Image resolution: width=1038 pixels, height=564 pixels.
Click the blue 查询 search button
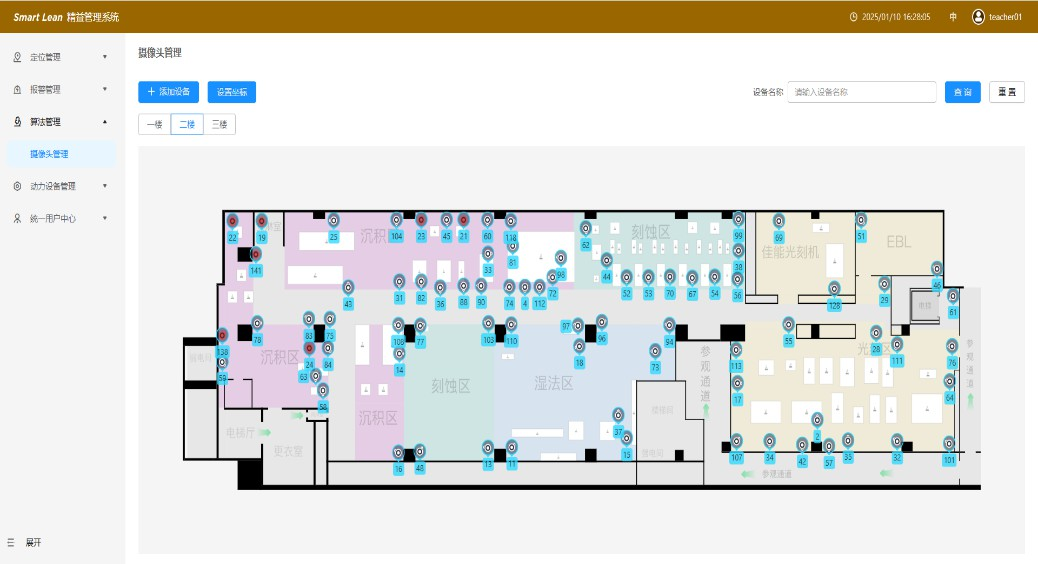pyautogui.click(x=963, y=92)
